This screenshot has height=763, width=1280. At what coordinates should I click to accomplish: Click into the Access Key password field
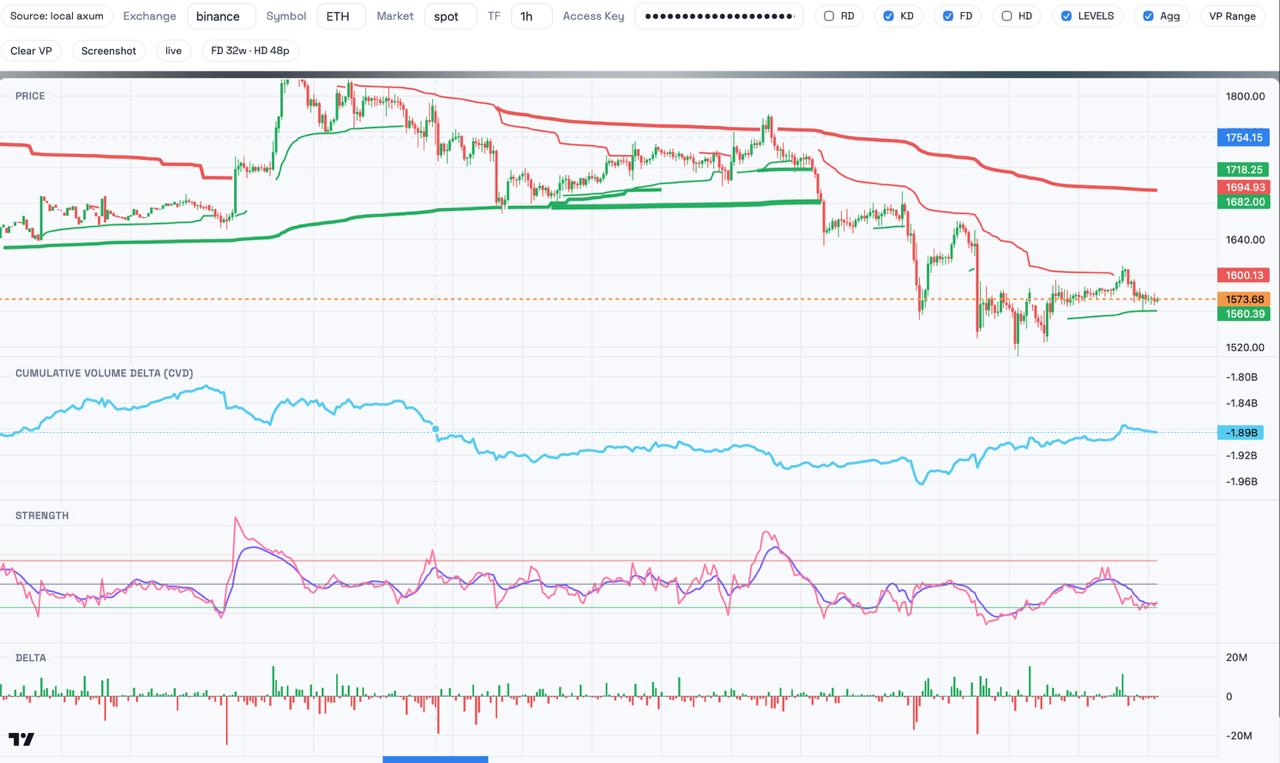tap(719, 16)
